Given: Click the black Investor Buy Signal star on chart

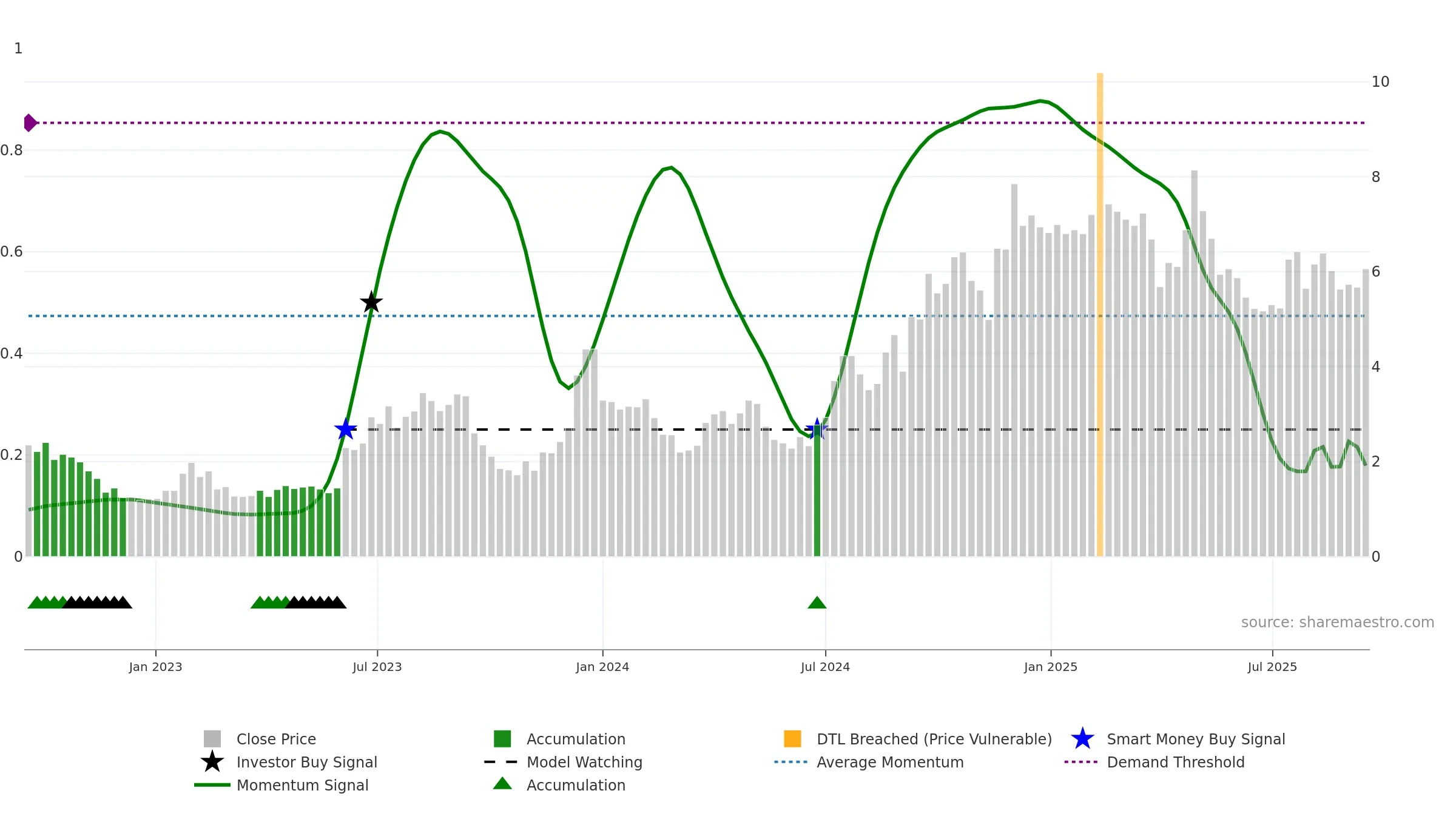Looking at the screenshot, I should point(371,302).
